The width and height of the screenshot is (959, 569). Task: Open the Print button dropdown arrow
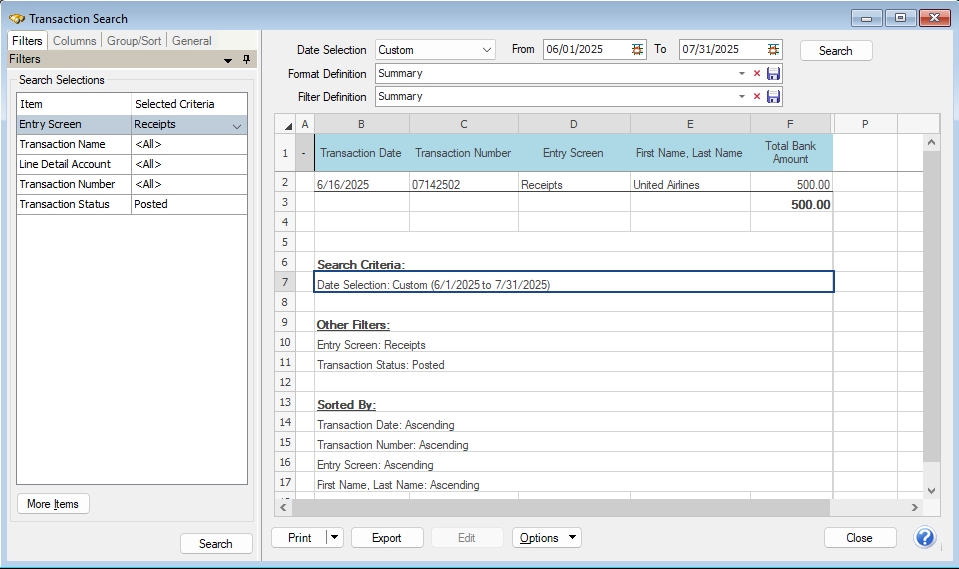coord(334,538)
